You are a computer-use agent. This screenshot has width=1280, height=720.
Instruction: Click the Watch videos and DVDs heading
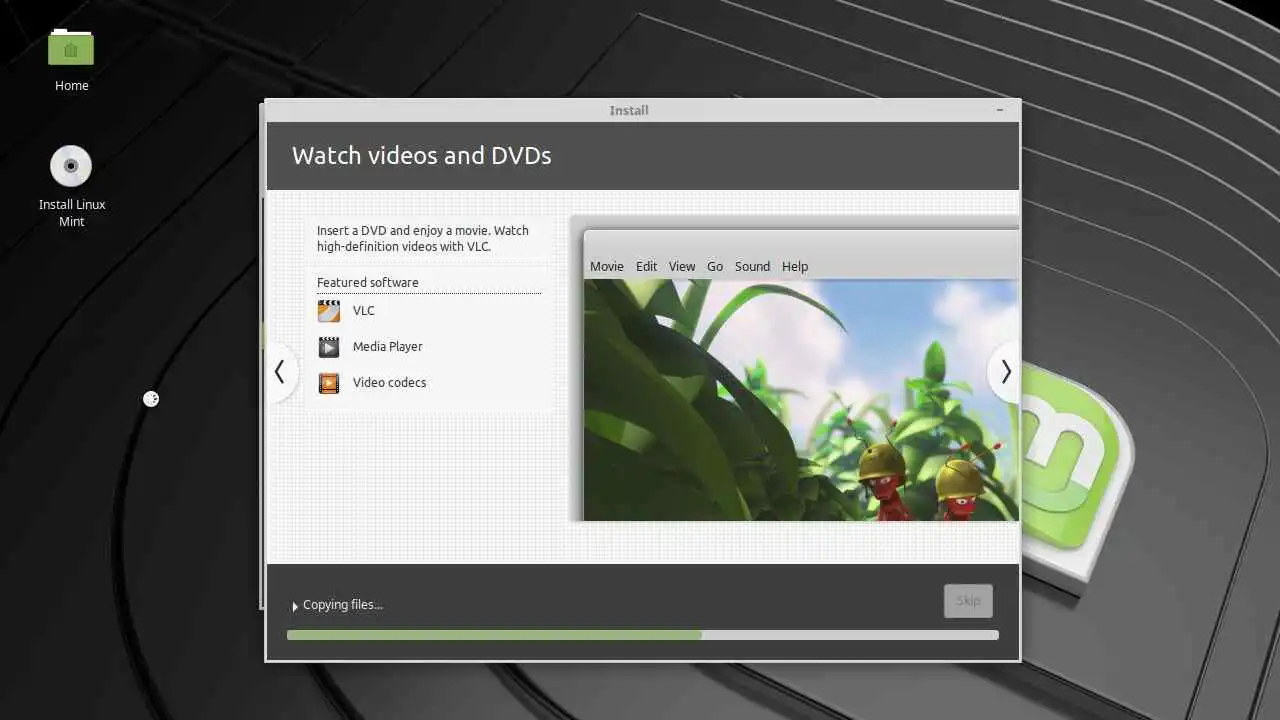click(x=421, y=156)
